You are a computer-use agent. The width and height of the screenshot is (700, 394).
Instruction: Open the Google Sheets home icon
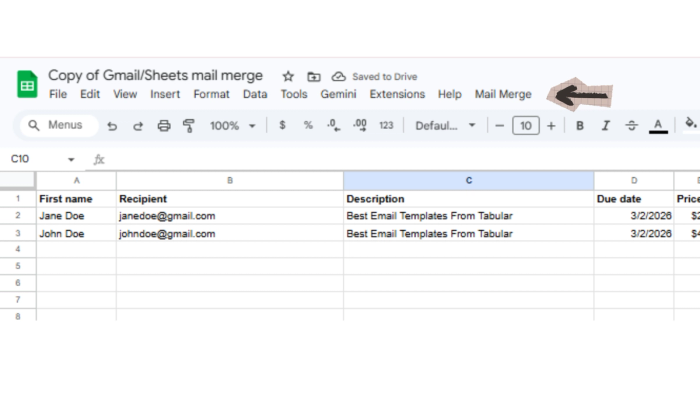pyautogui.click(x=27, y=84)
